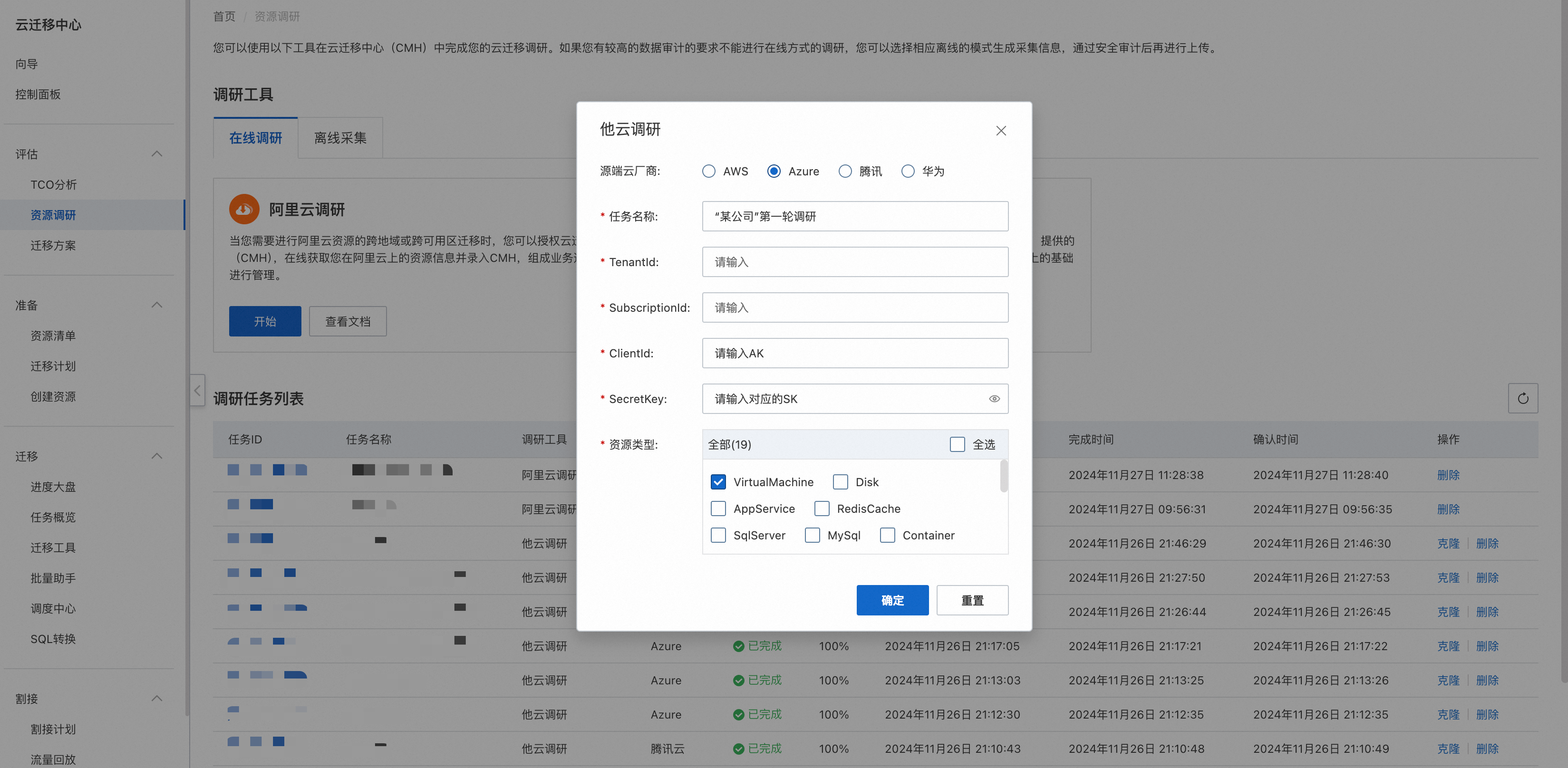Screen dimensions: 1568x768
Task: Click the 阿里云调研 orange cloud icon
Action: pos(244,209)
